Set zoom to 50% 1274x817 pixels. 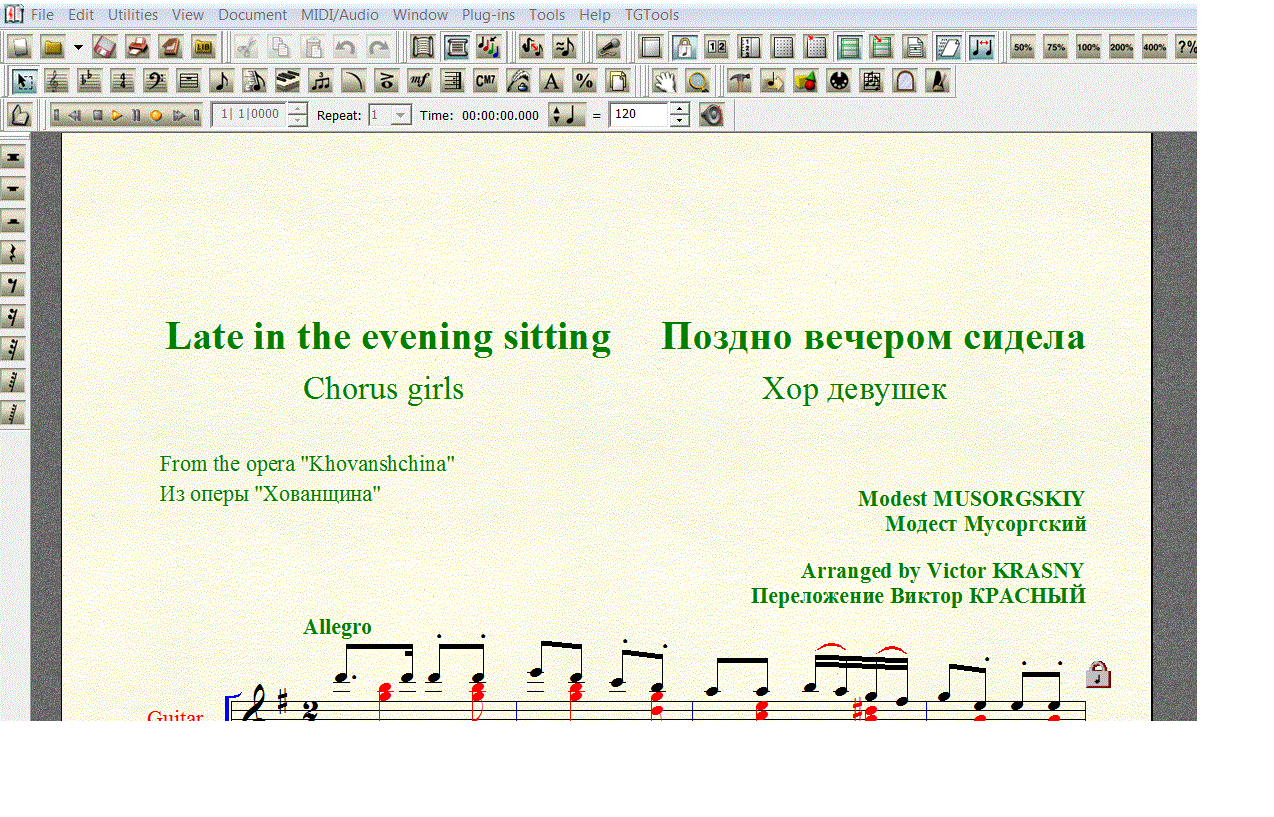pos(1022,47)
